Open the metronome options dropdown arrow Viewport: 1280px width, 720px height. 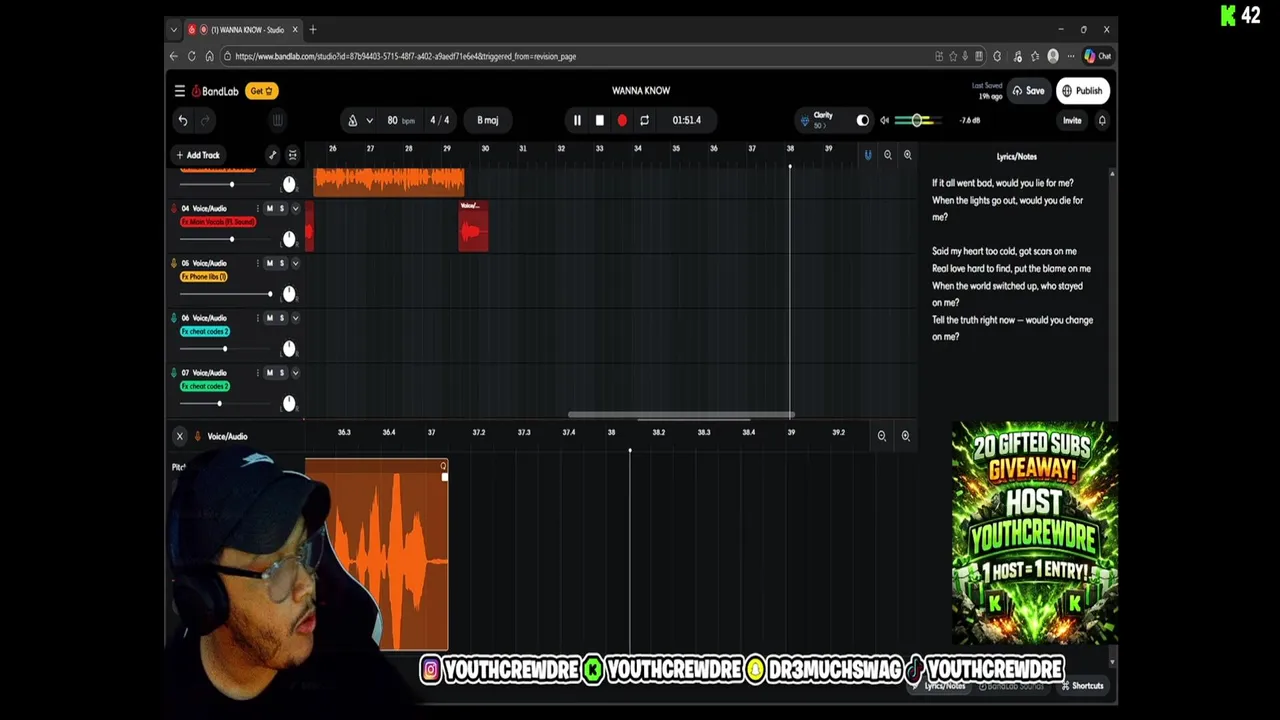coord(369,120)
